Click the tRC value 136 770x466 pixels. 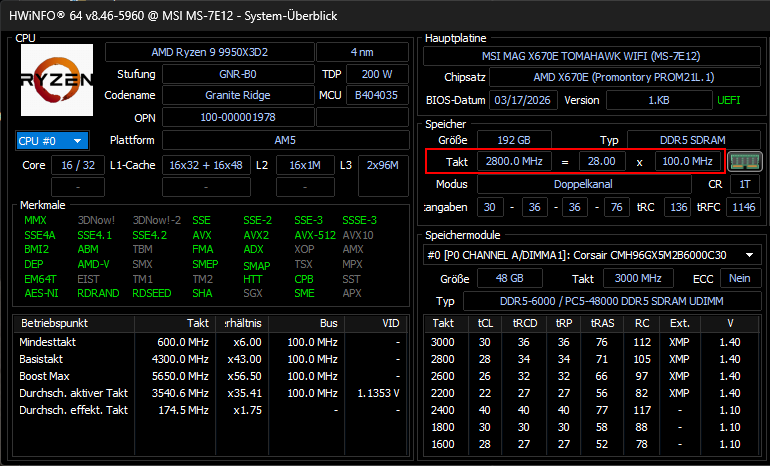[x=678, y=207]
